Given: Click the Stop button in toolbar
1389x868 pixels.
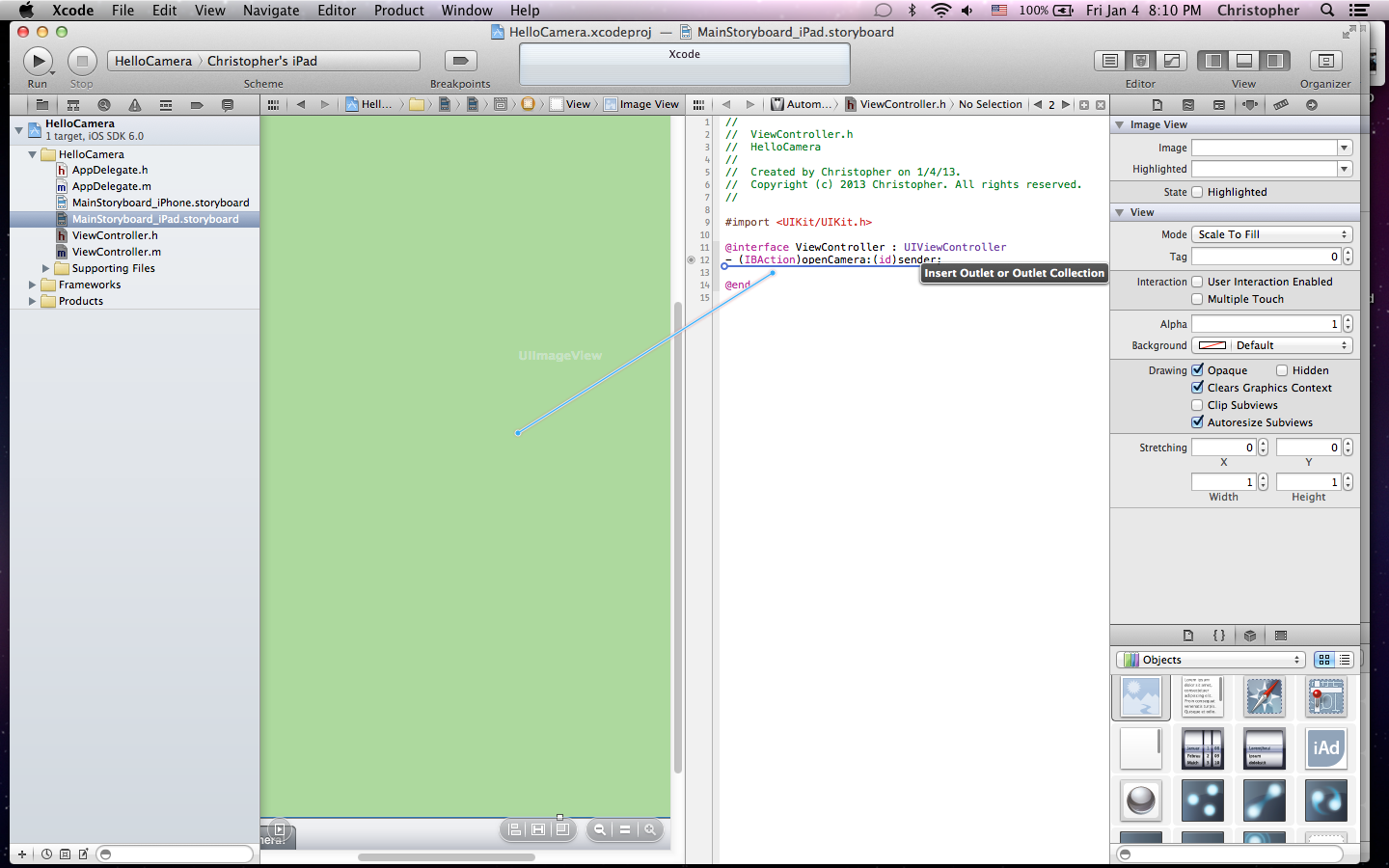Looking at the screenshot, I should pyautogui.click(x=82, y=61).
